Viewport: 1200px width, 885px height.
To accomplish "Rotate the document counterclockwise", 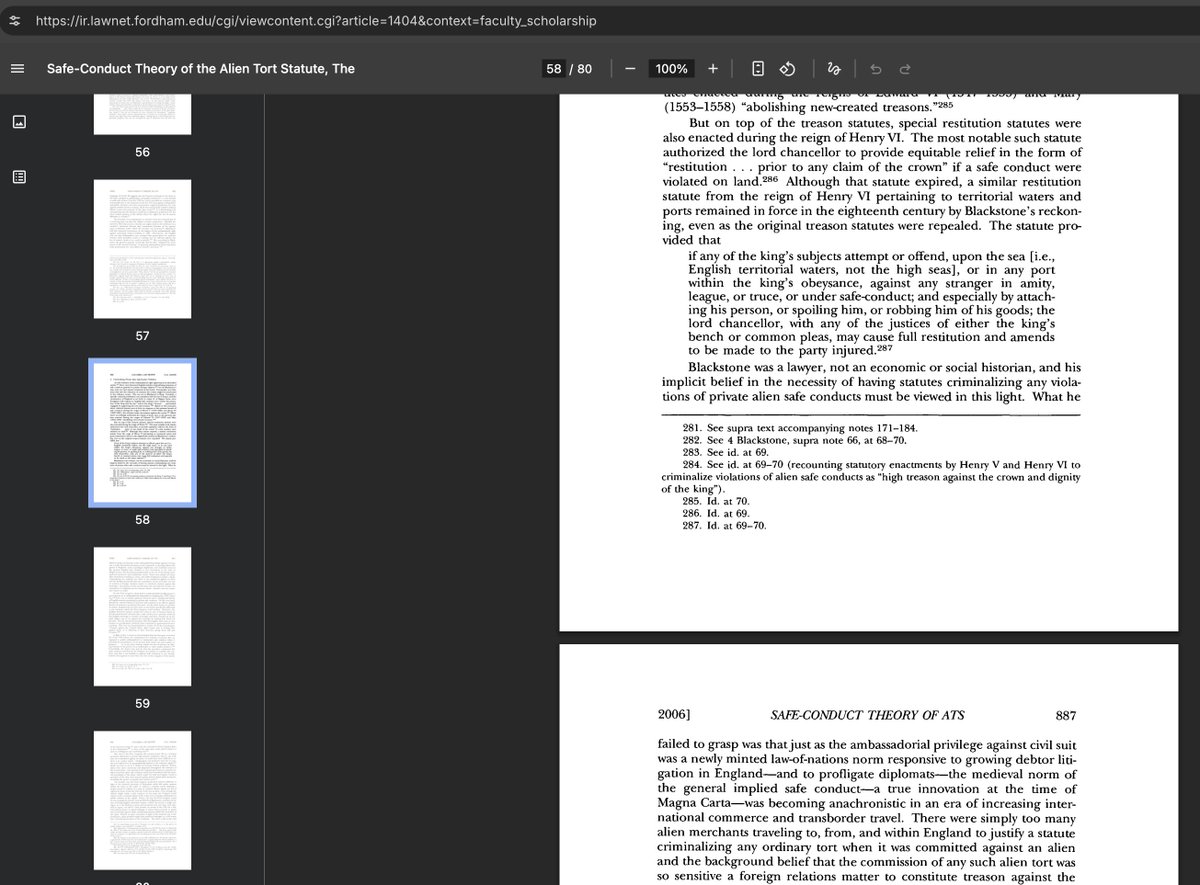I will [x=787, y=69].
